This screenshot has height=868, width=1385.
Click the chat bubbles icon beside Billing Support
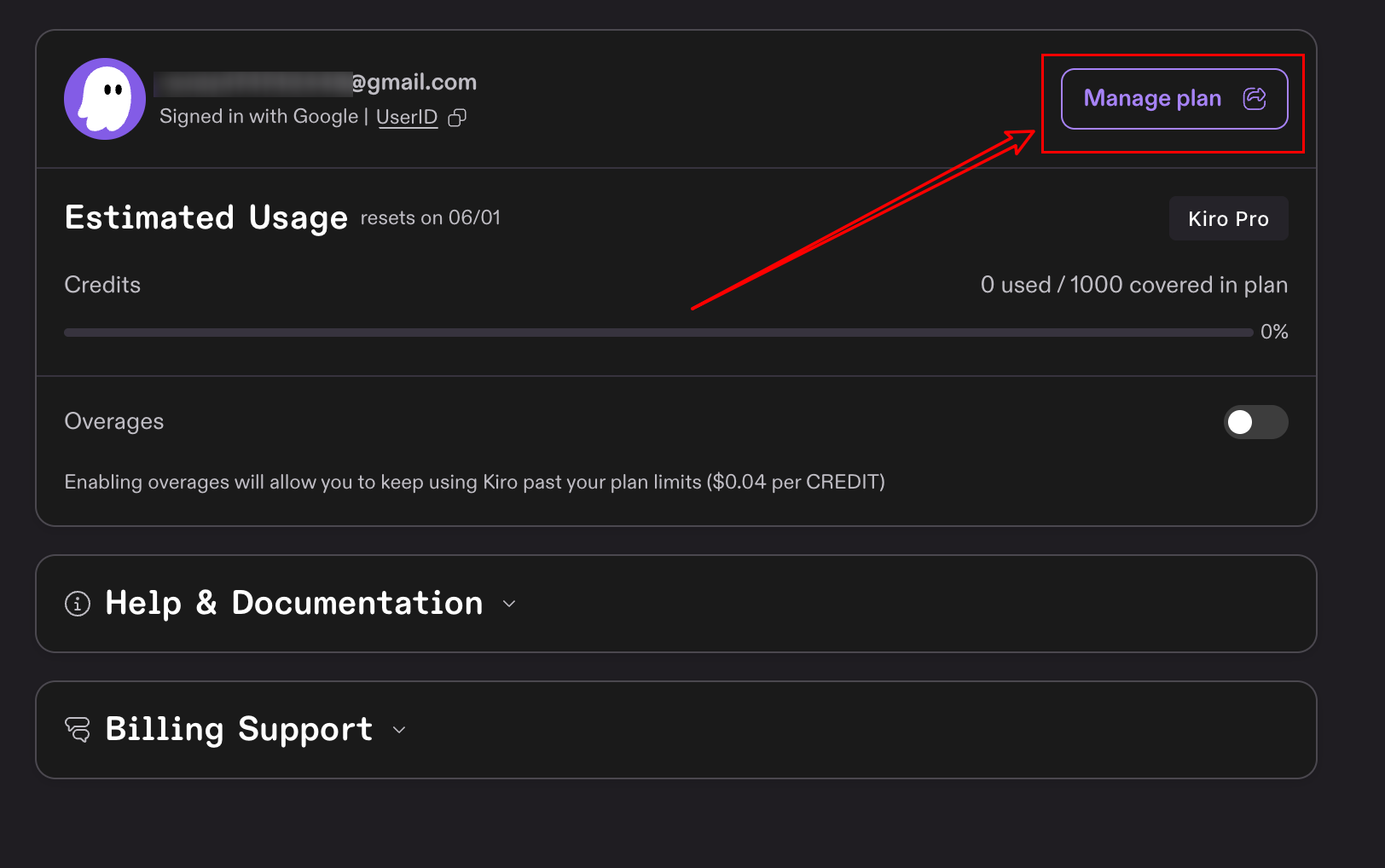pos(78,730)
